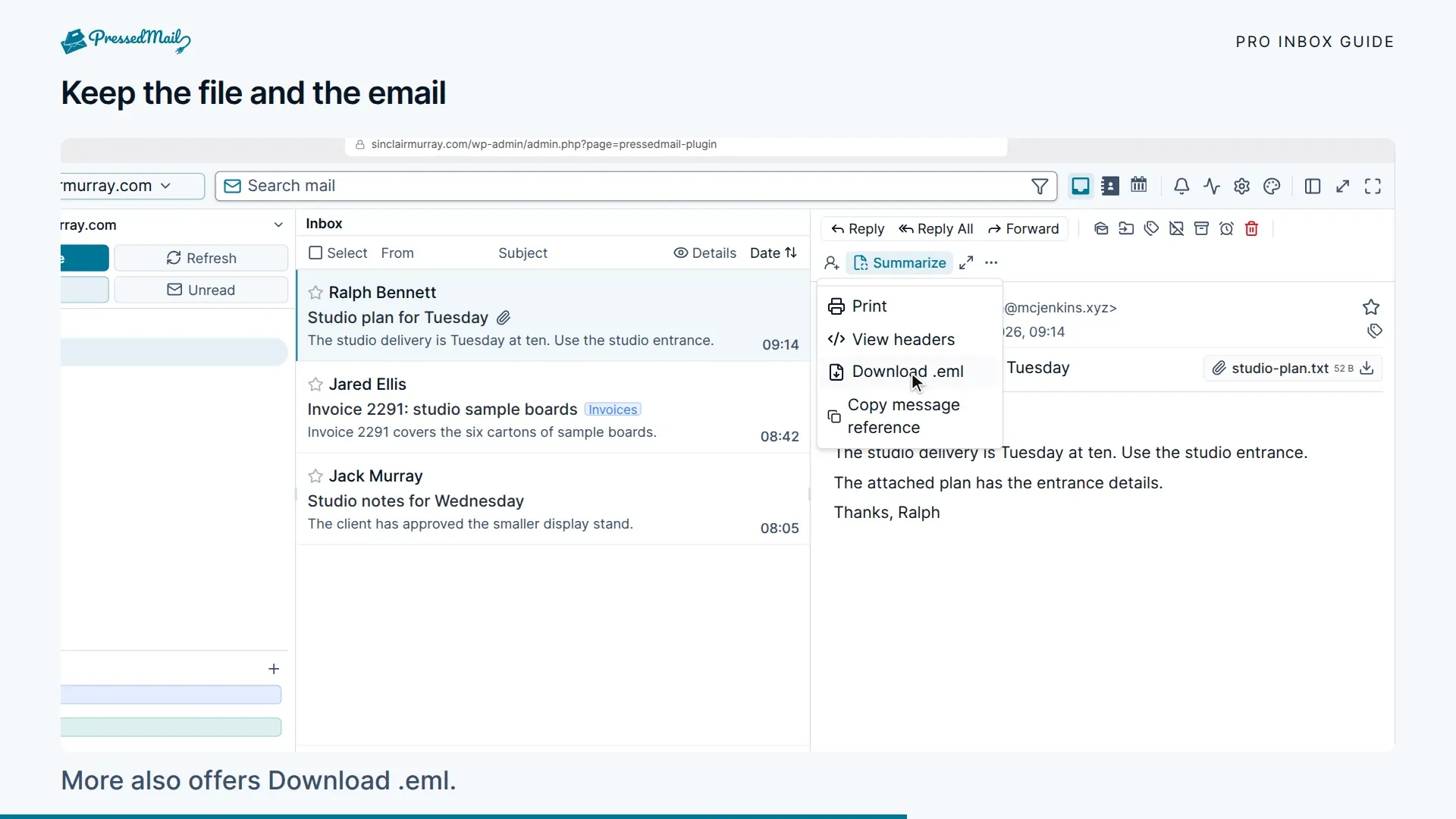
Task: Apply a label with tag icon
Action: (x=1151, y=229)
